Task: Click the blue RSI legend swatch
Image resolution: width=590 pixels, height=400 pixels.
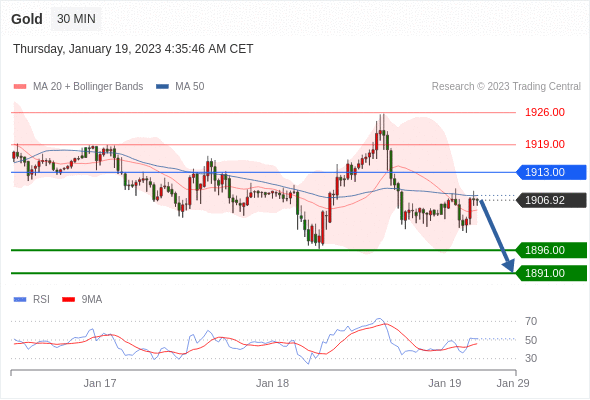Action: 20,300
